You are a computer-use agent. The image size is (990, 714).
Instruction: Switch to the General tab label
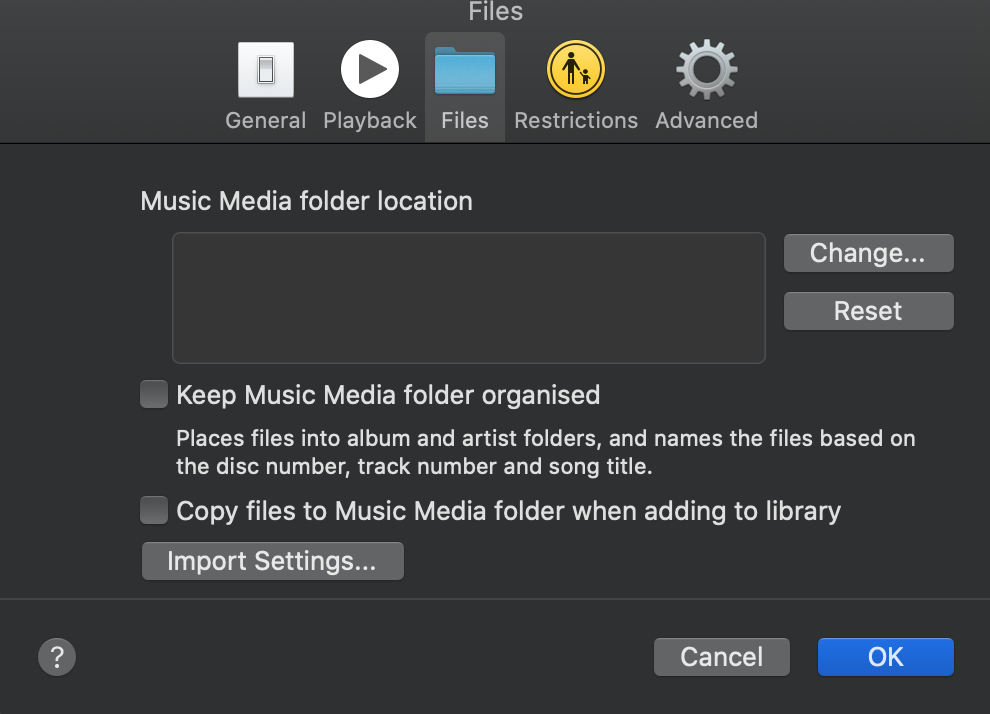pyautogui.click(x=266, y=121)
